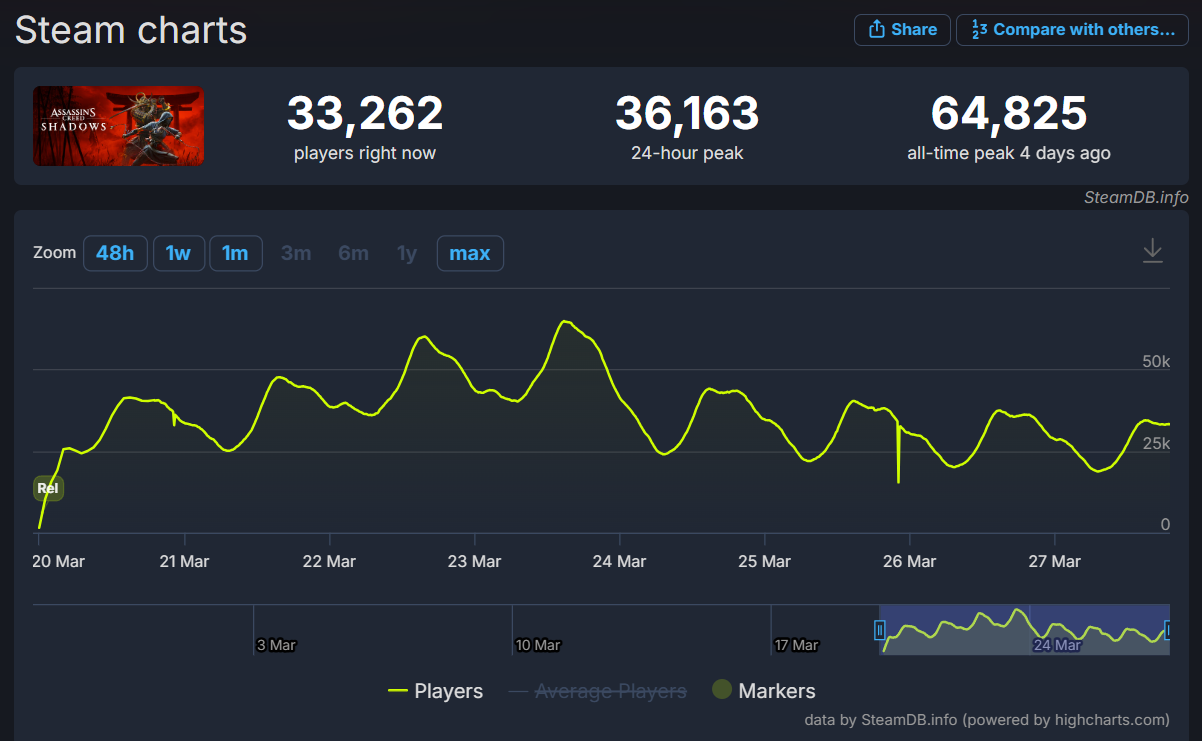The height and width of the screenshot is (741, 1202).
Task: Click the highlighted navigator selection window
Action: 1024,629
